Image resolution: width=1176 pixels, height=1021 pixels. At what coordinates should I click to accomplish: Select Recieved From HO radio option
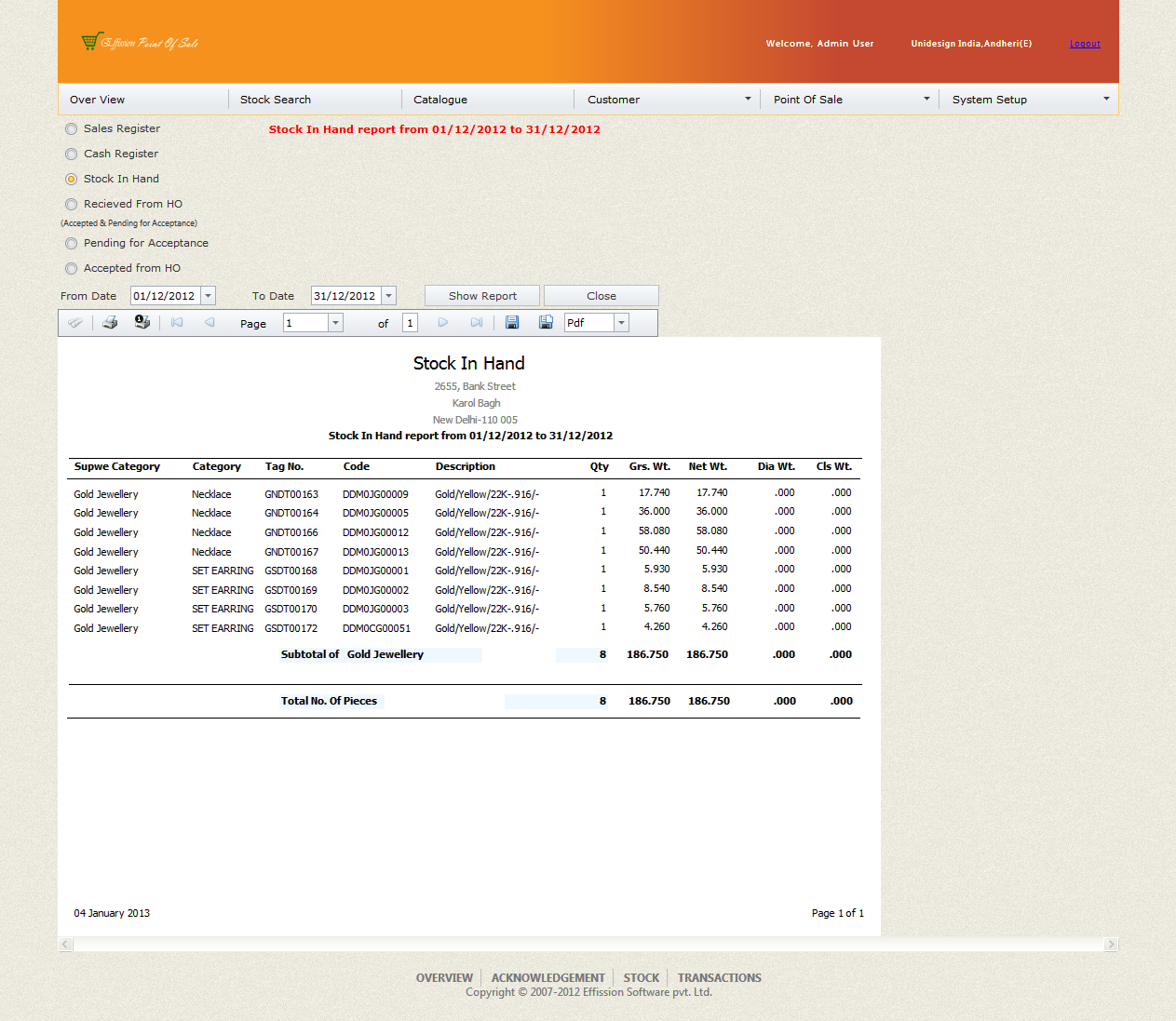pyautogui.click(x=72, y=205)
